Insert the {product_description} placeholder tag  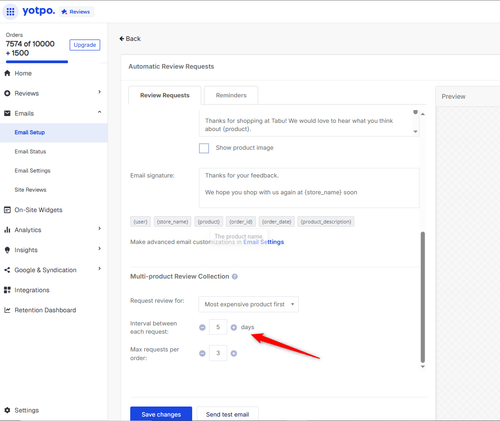click(326, 222)
